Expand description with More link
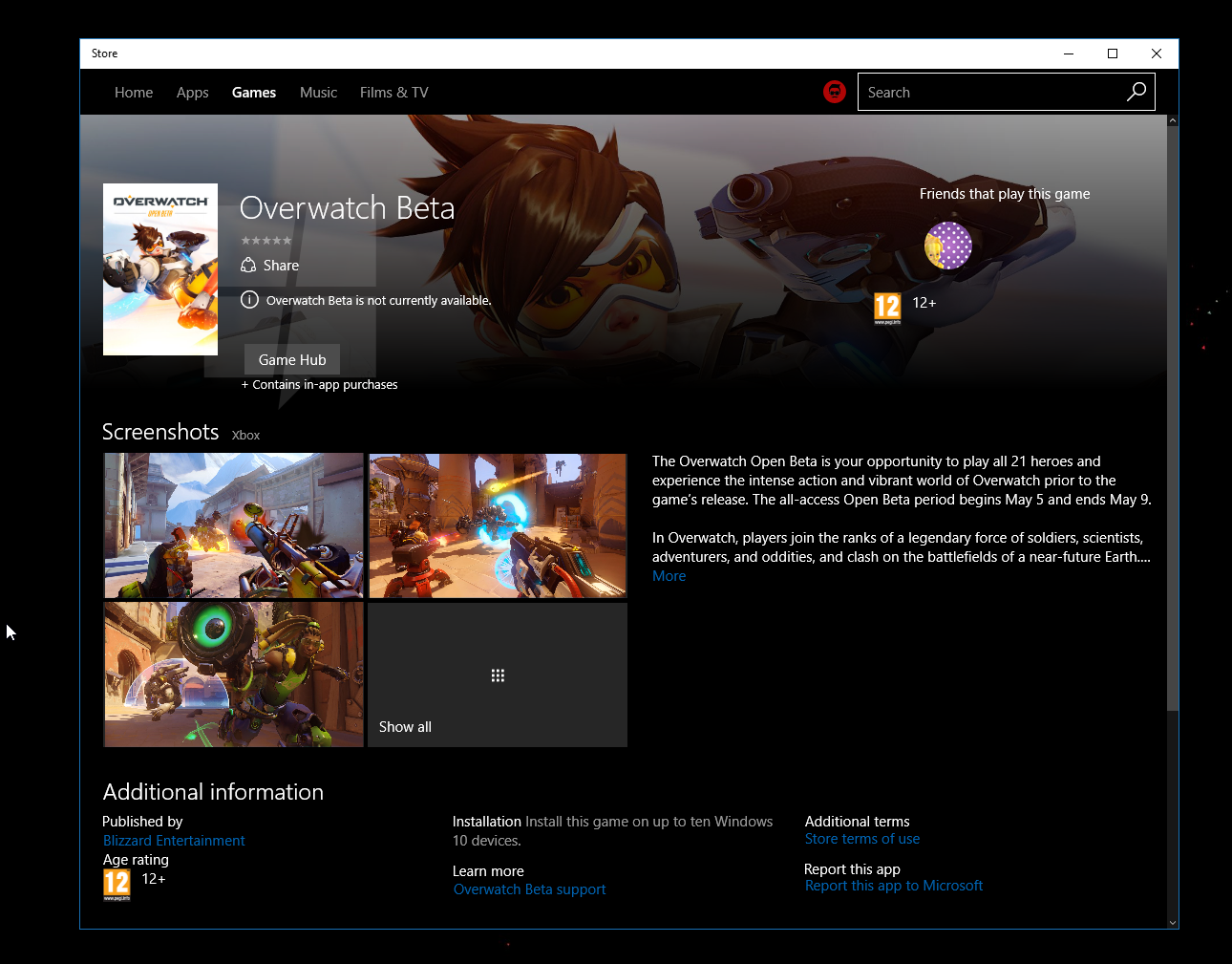 click(669, 576)
